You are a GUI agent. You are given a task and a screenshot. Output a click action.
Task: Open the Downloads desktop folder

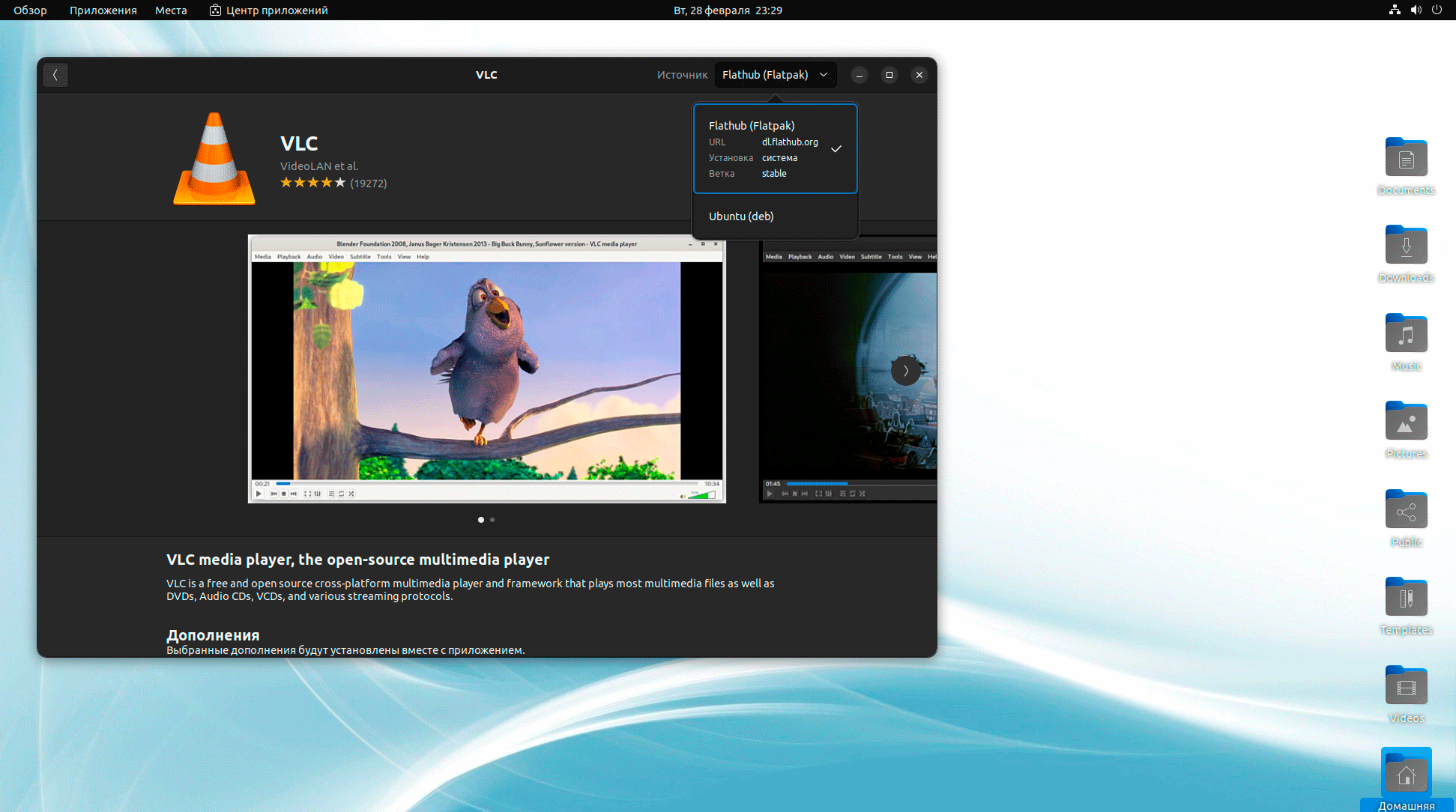pos(1406,247)
